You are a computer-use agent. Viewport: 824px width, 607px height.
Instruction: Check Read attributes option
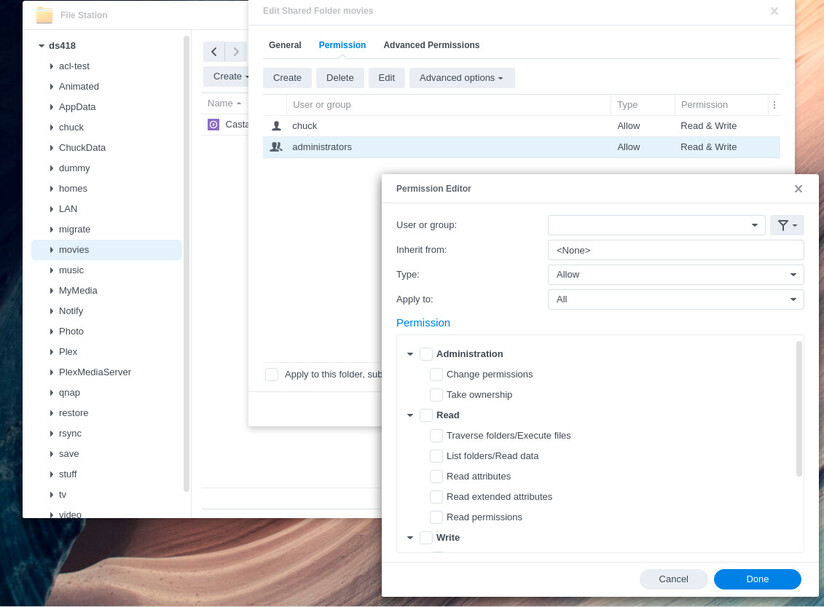436,477
